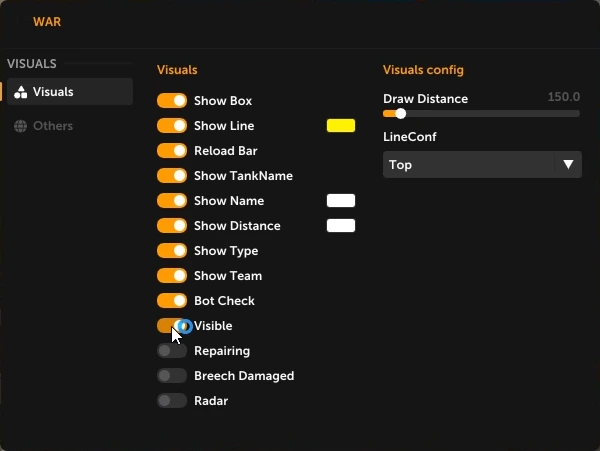
Task: Toggle the Visible switch
Action: click(172, 326)
